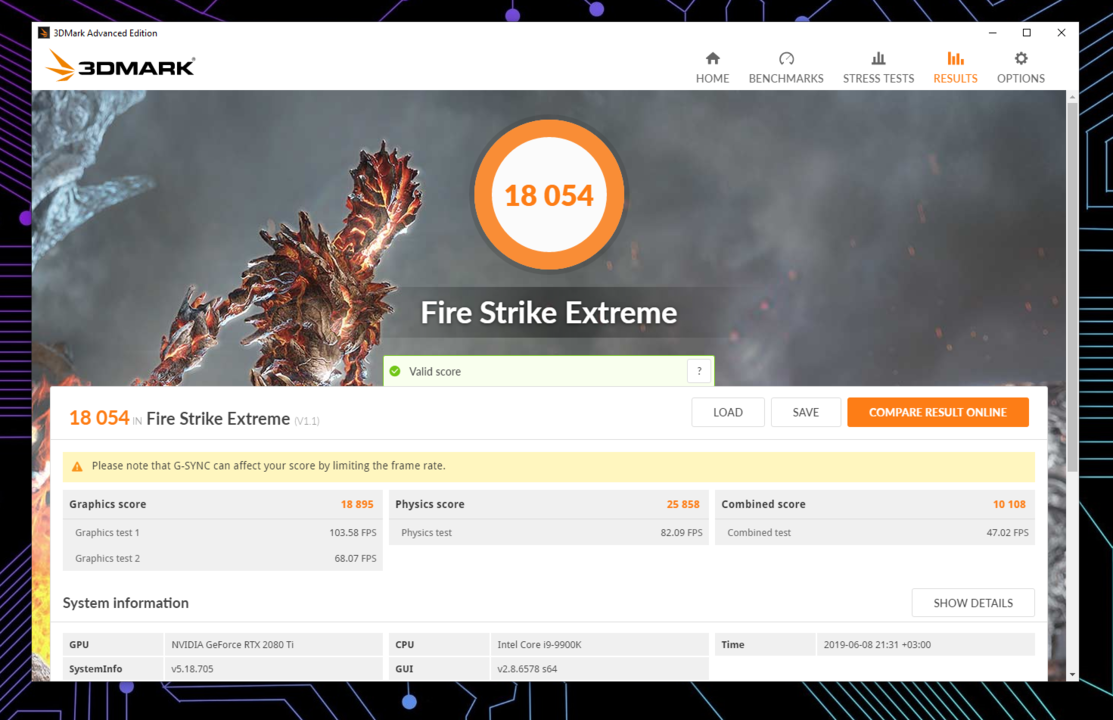Click NVIDIA GeForce RTX 2080 Ti value
This screenshot has width=1113, height=720.
point(232,645)
